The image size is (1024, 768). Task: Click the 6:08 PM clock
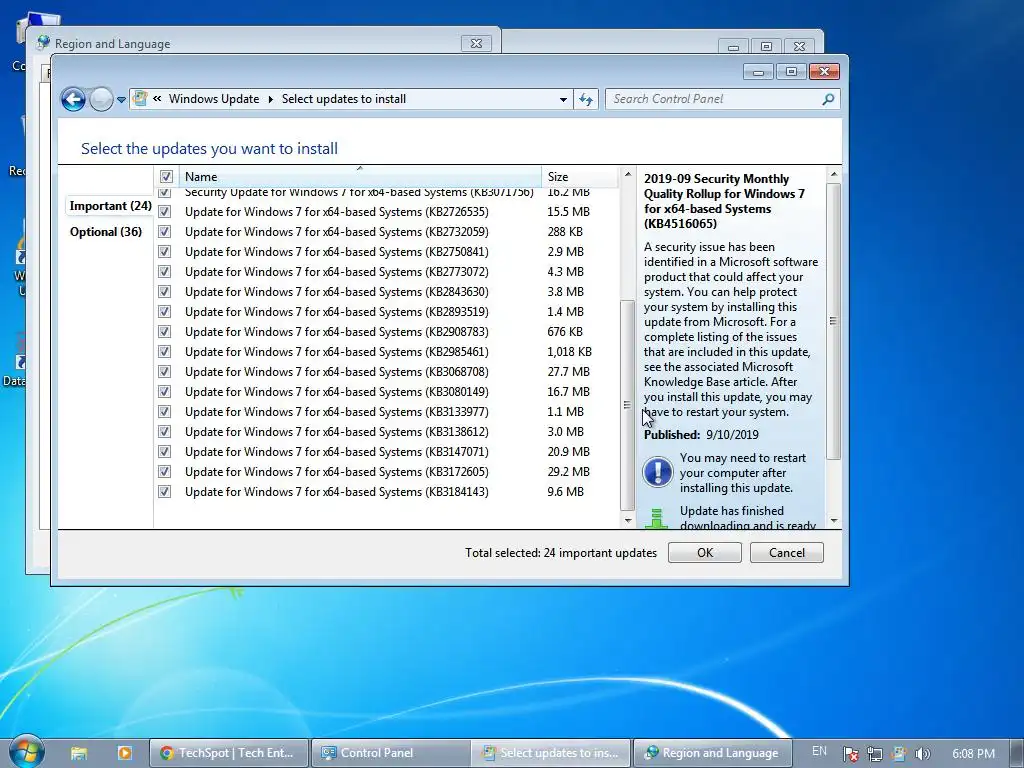click(x=973, y=754)
